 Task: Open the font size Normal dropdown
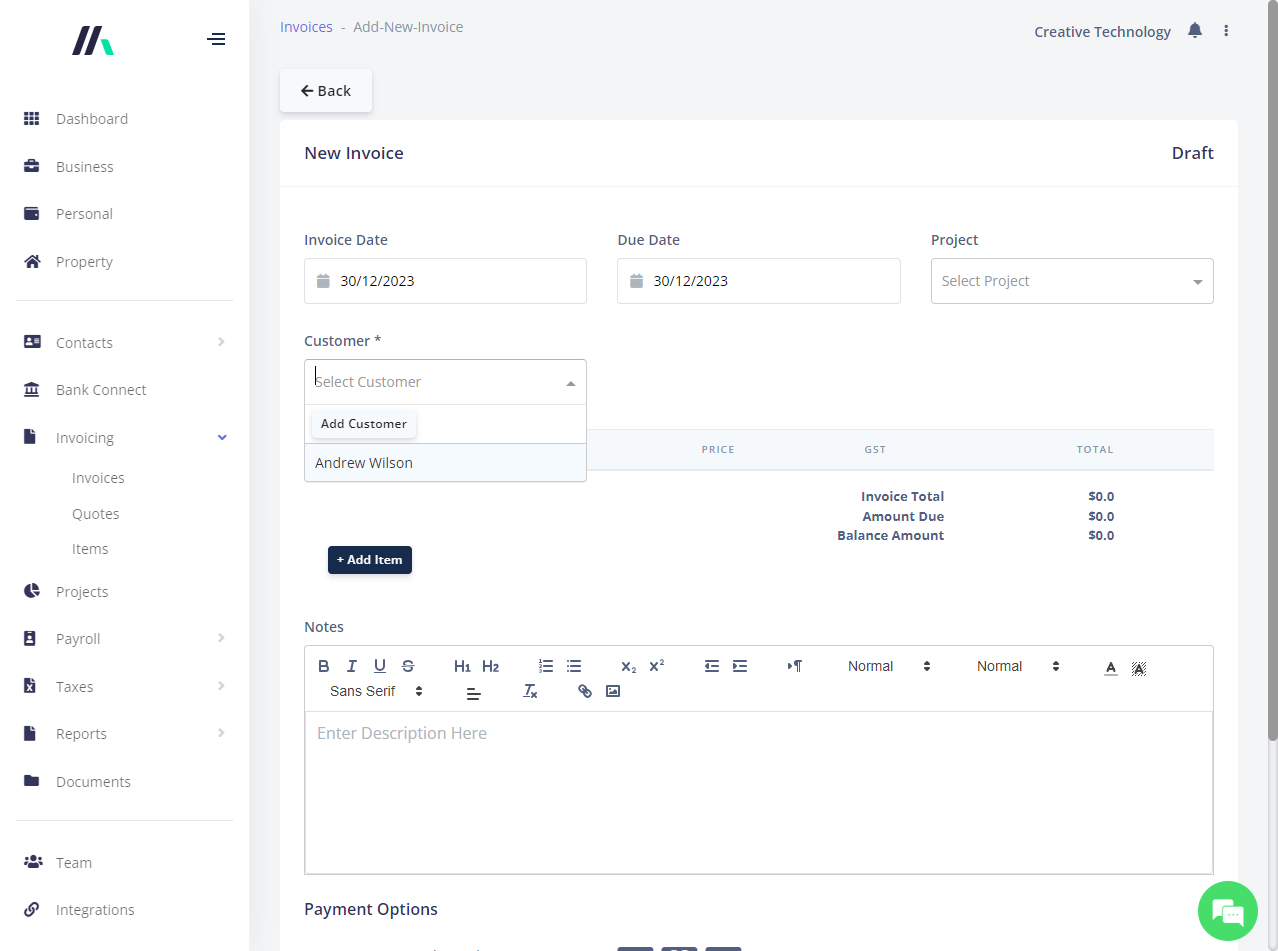(889, 666)
